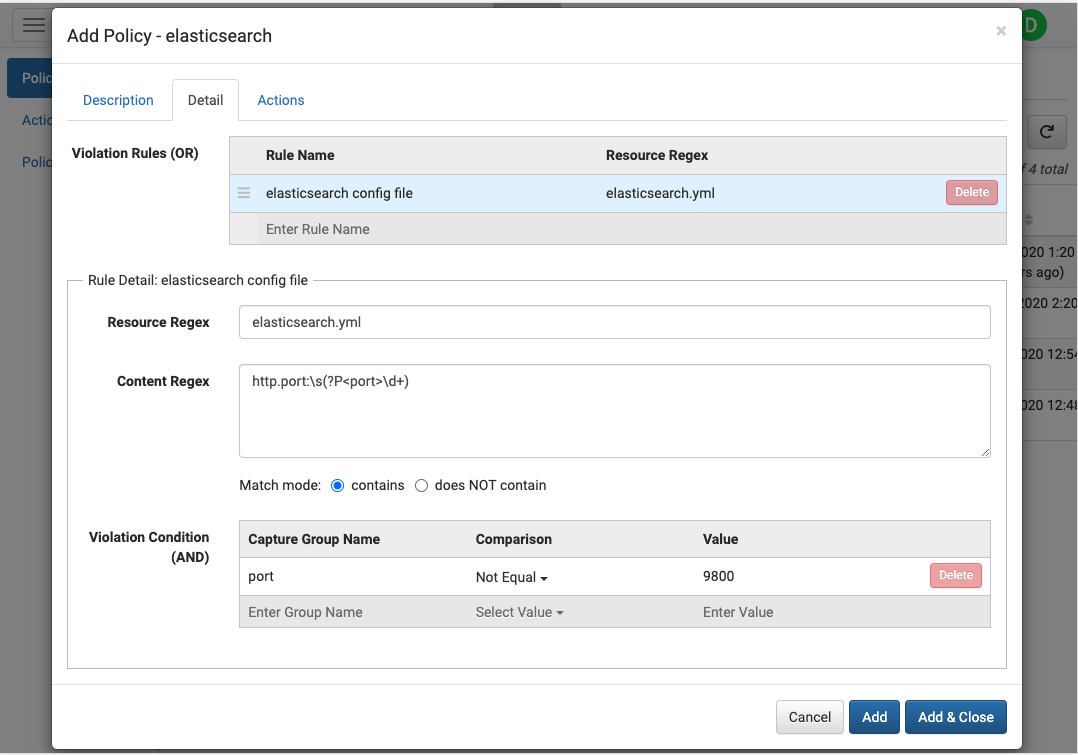Grab the drag handle of elasticsearch config file rule
The height and width of the screenshot is (755, 1078).
[x=244, y=193]
